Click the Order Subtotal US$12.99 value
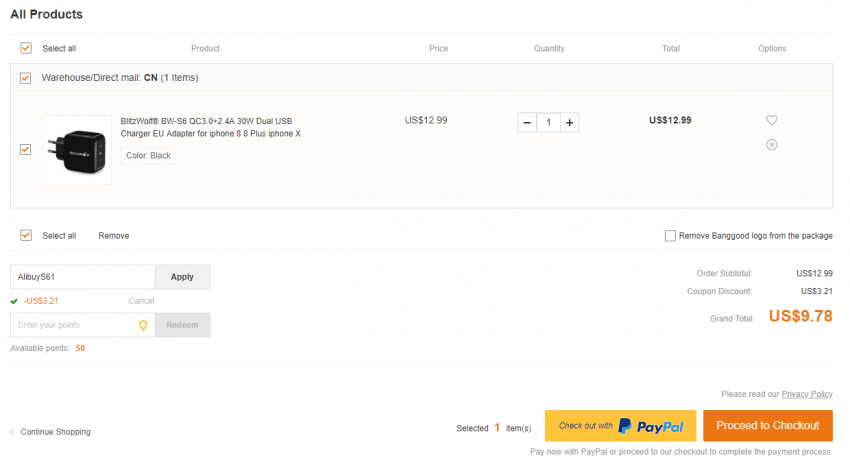 [x=814, y=274]
